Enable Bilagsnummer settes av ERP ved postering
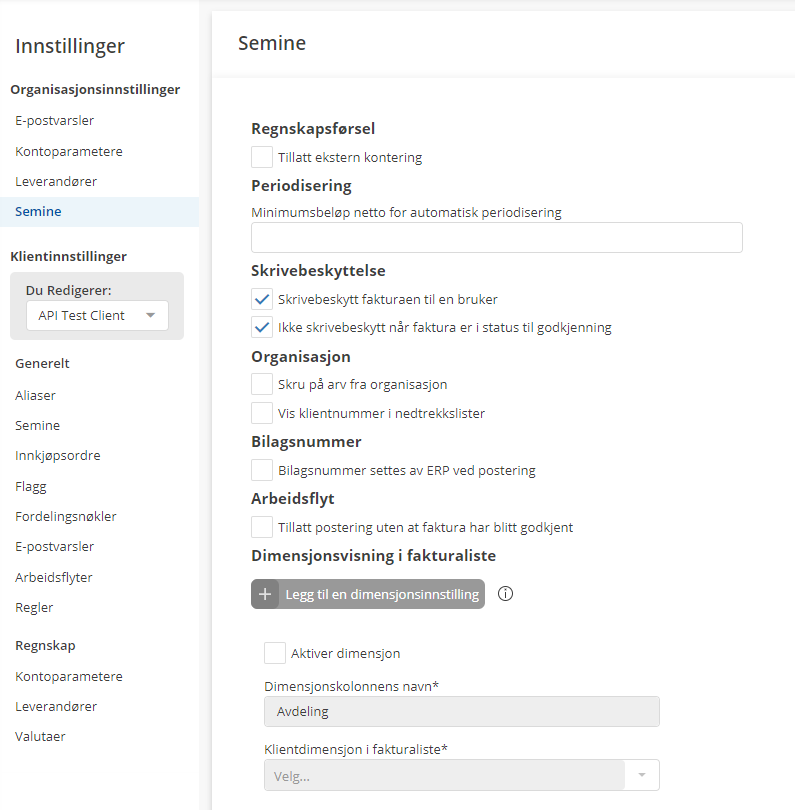 tap(262, 470)
